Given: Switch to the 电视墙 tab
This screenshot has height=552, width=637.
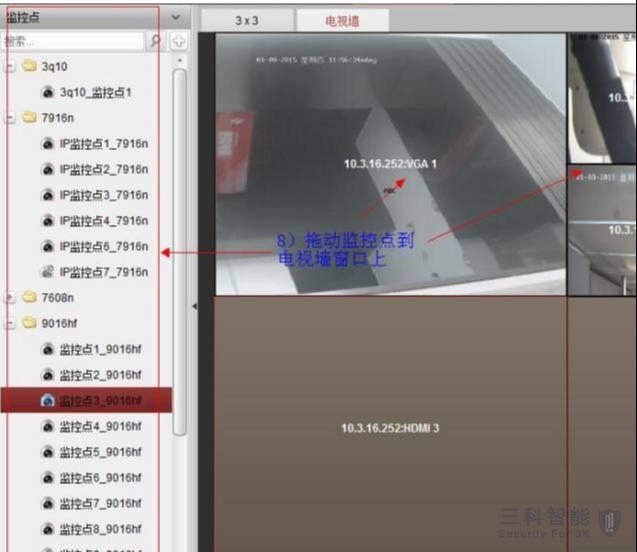Looking at the screenshot, I should pos(342,20).
